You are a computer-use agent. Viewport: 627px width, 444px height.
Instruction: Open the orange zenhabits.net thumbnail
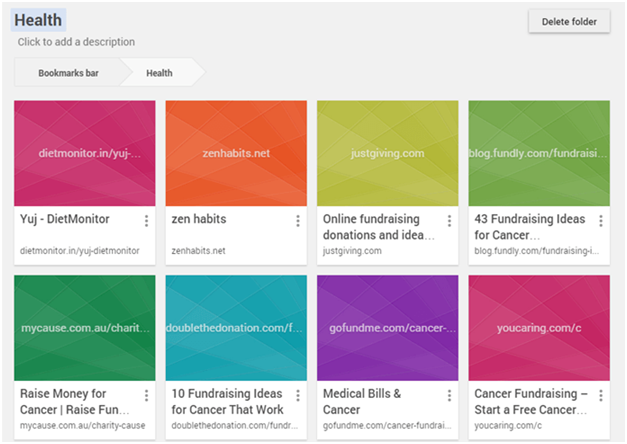pyautogui.click(x=236, y=153)
